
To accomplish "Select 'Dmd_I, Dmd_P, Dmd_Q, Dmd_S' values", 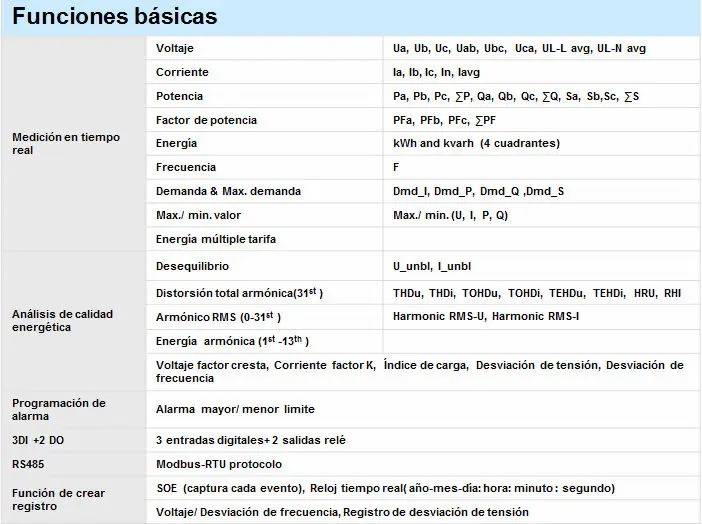I will (x=478, y=191).
